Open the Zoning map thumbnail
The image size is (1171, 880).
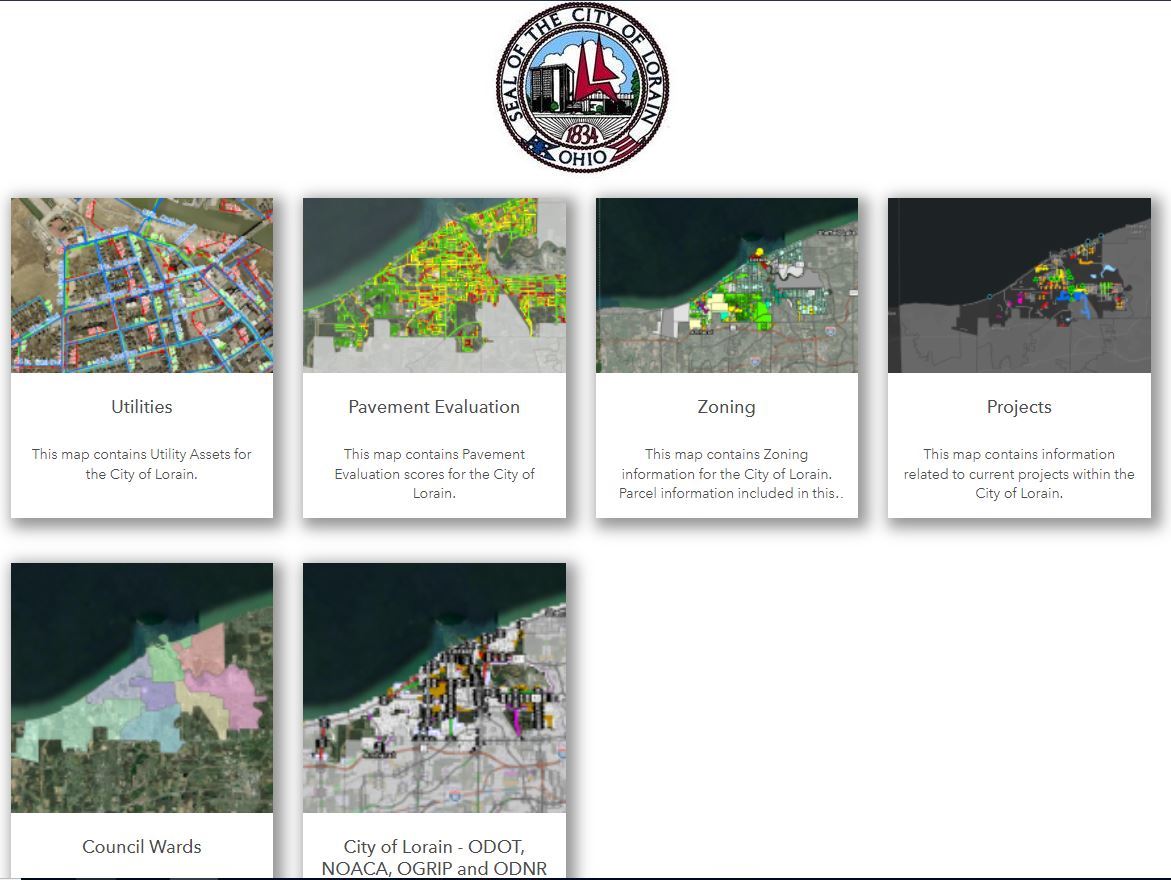(x=727, y=285)
